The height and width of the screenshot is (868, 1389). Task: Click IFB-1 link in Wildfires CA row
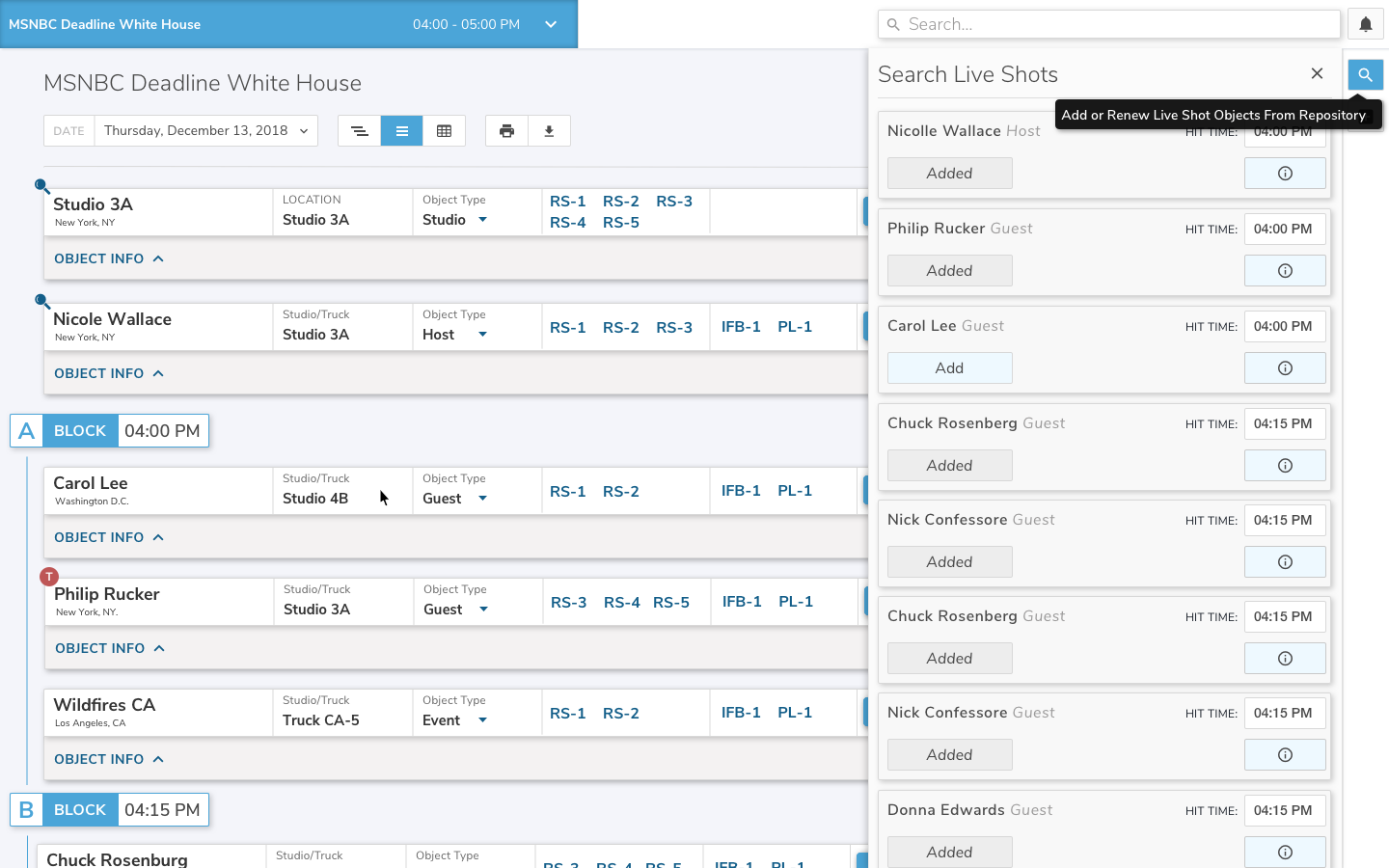741,713
